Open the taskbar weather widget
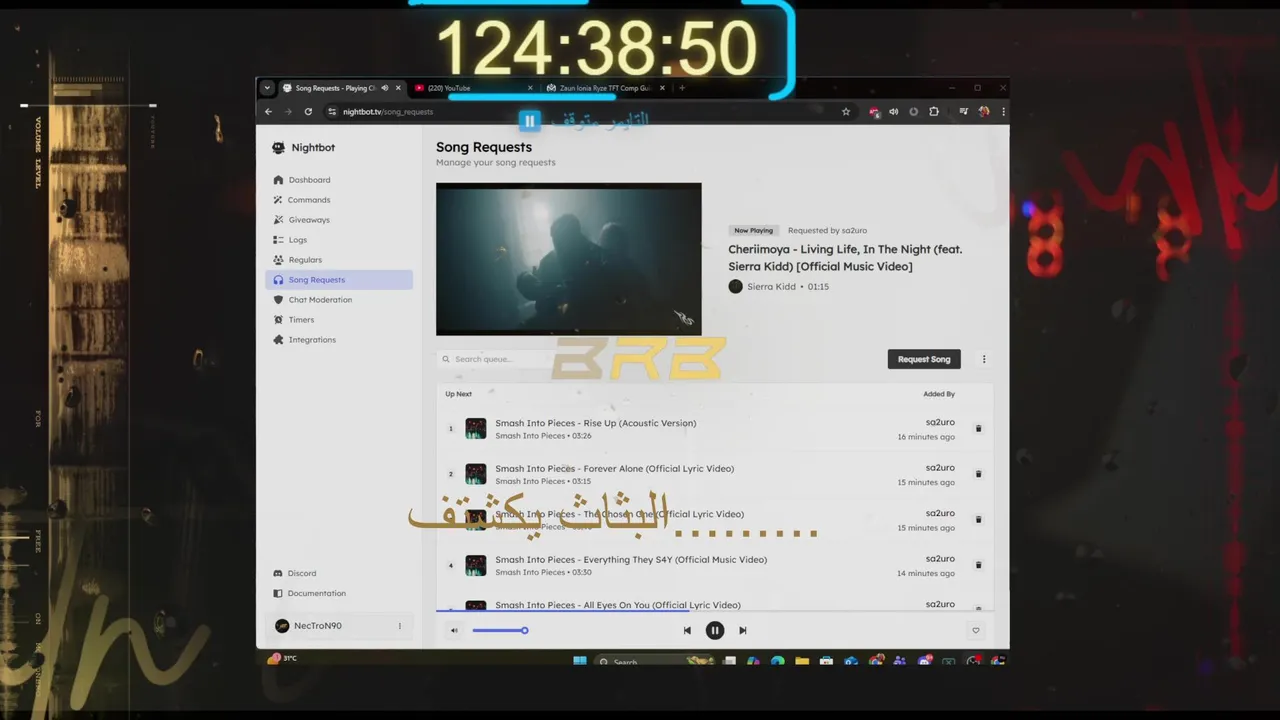This screenshot has width=1280, height=720. point(282,658)
